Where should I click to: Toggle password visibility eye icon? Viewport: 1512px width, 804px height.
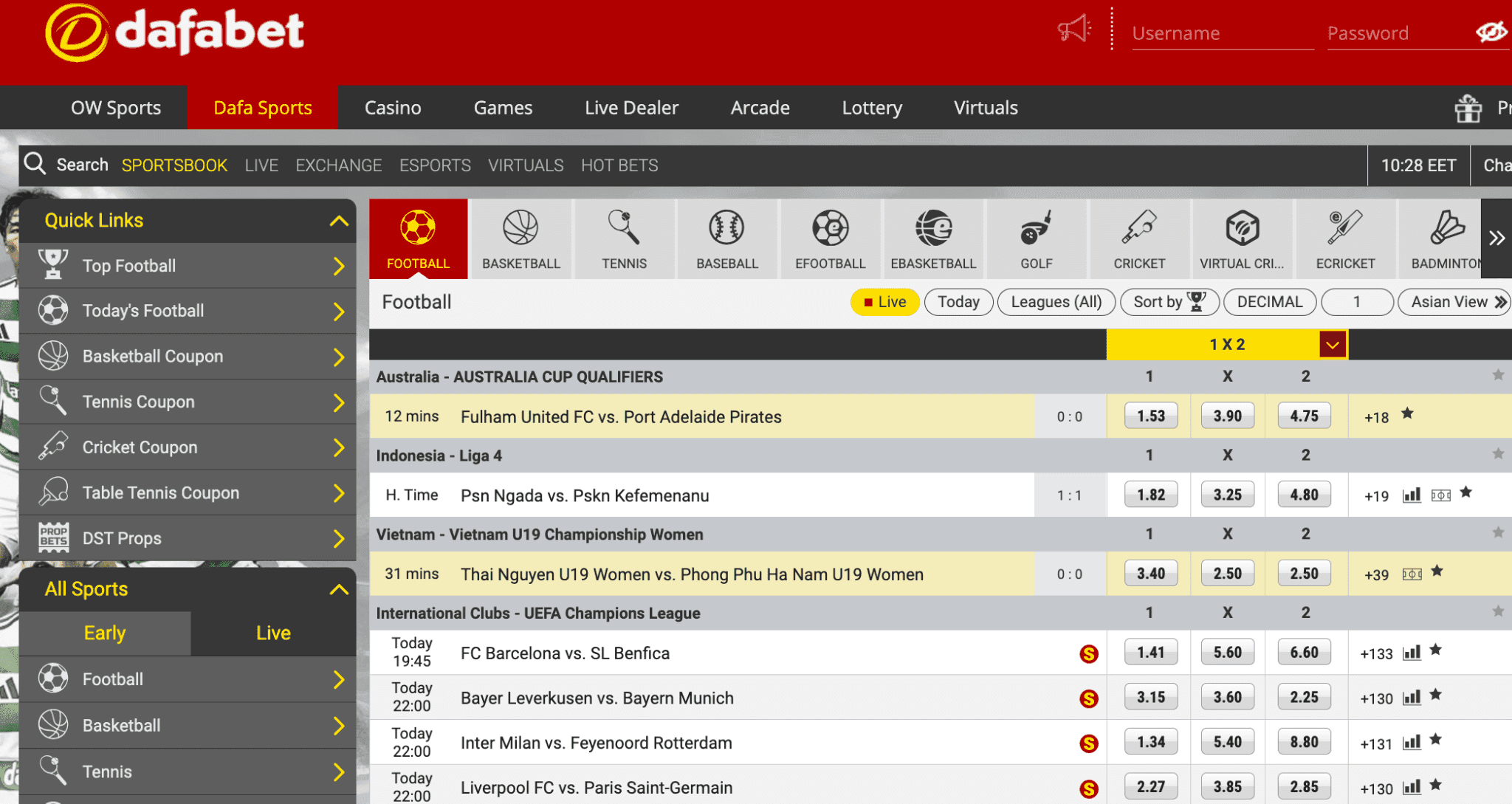[x=1491, y=32]
